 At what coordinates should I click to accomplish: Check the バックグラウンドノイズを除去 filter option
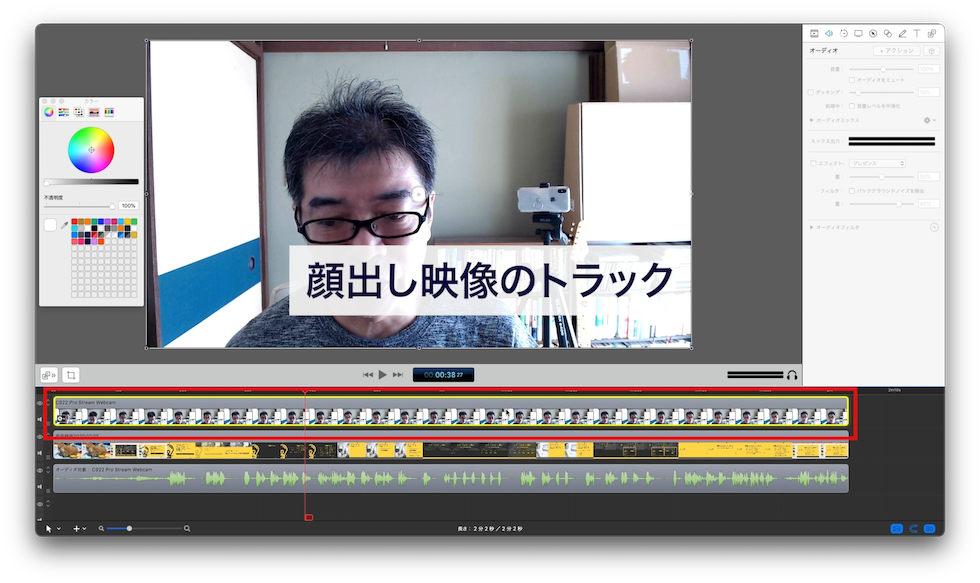pos(851,192)
